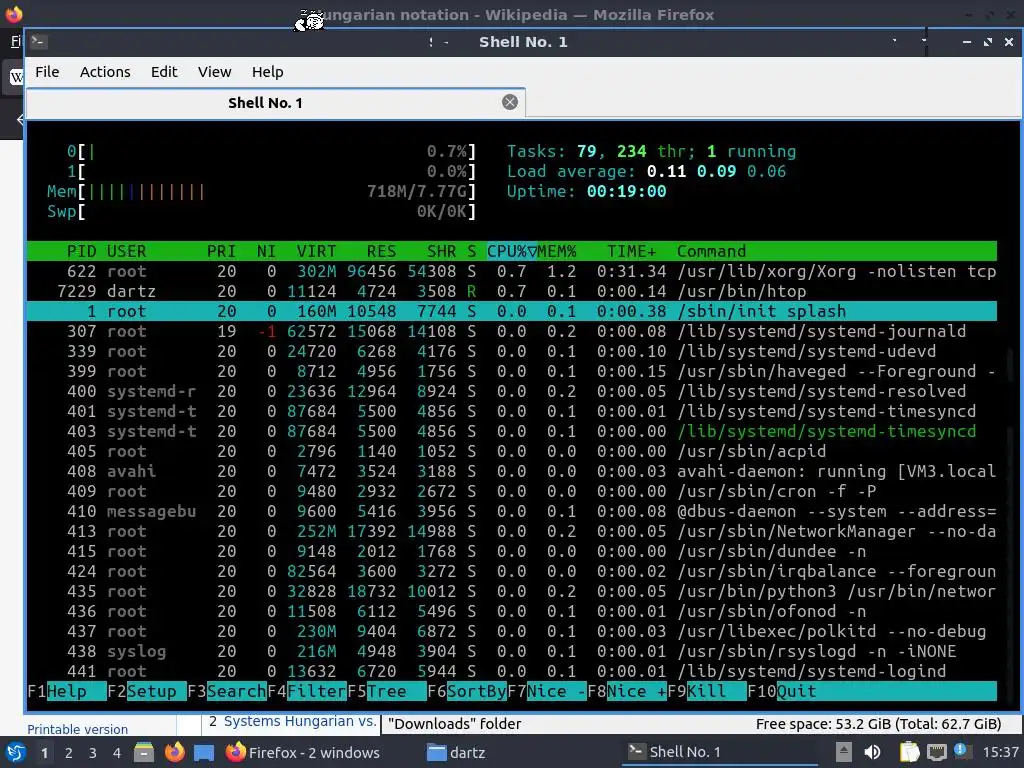The height and width of the screenshot is (768, 1024).
Task: Select the acpid process row
Action: pyautogui.click(x=512, y=451)
